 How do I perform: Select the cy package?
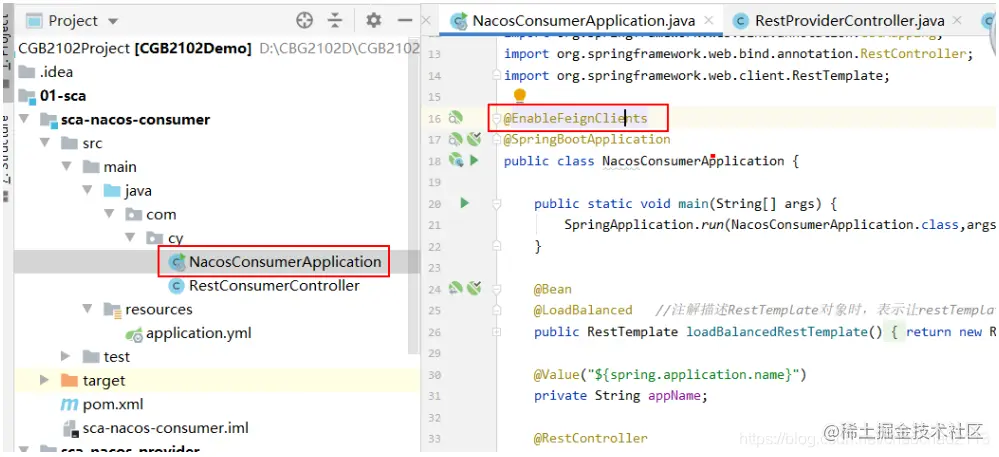(x=165, y=238)
